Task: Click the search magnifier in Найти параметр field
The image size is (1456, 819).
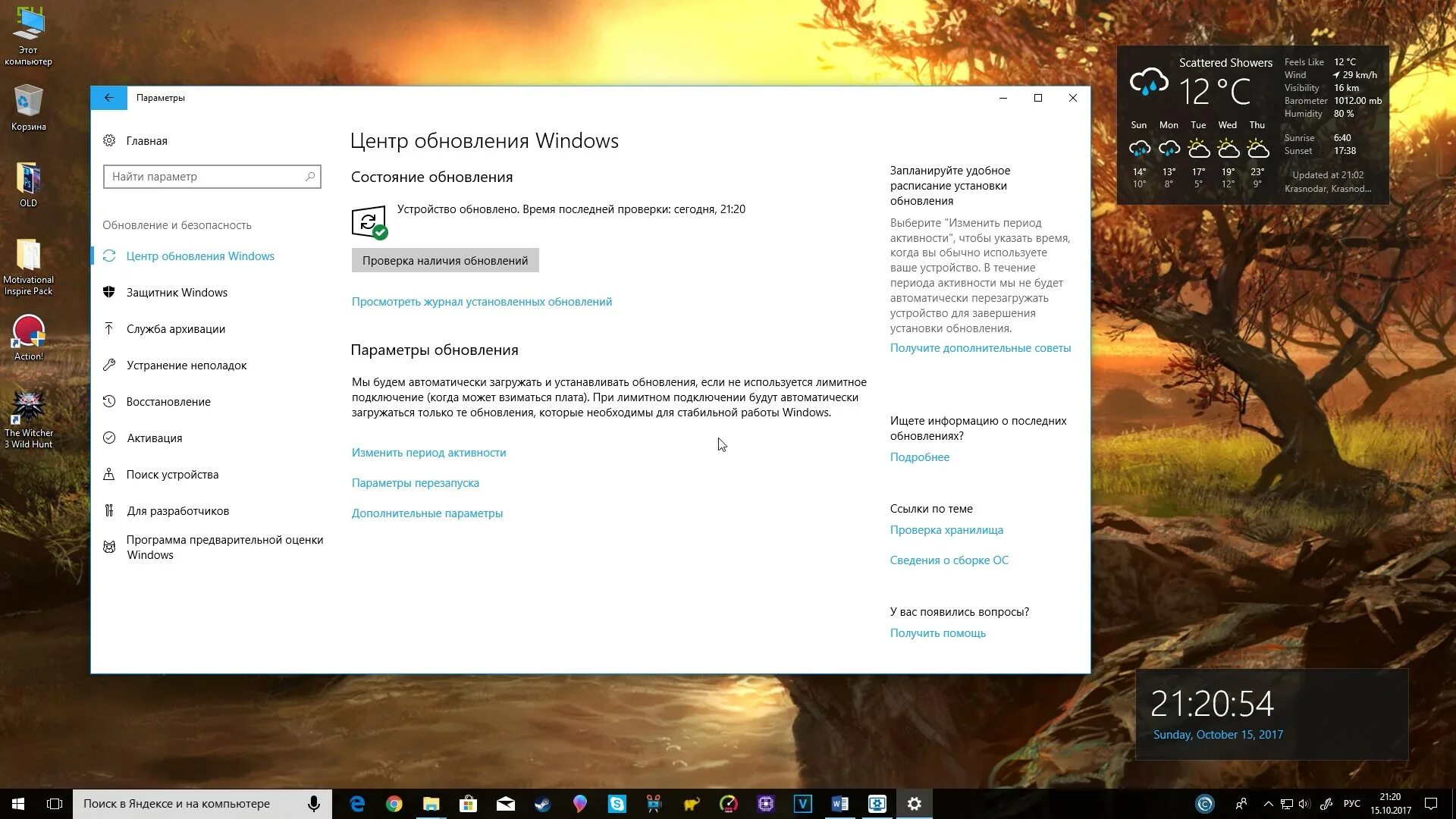Action: (310, 177)
